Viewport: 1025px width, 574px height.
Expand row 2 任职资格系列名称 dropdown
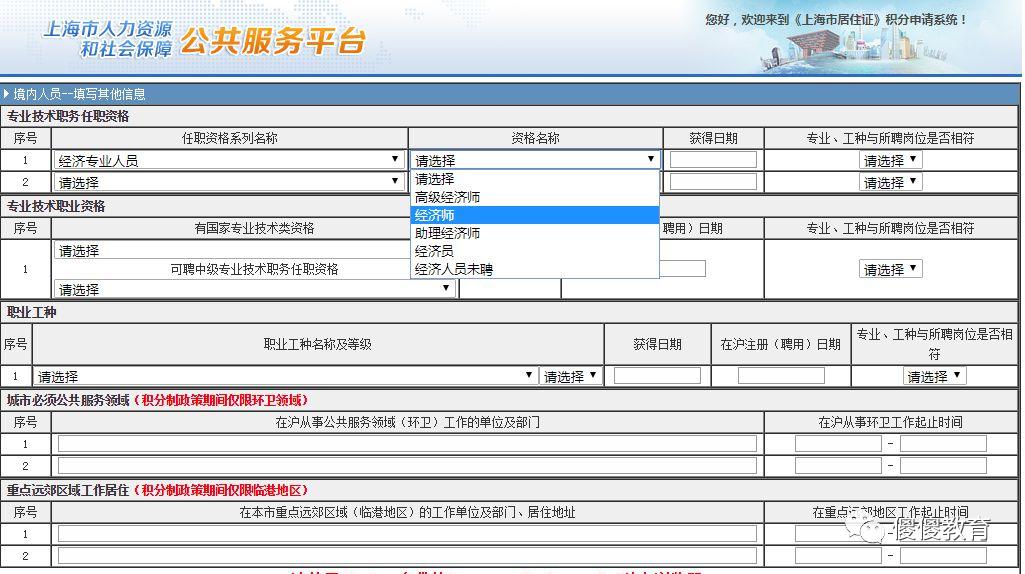(x=229, y=182)
